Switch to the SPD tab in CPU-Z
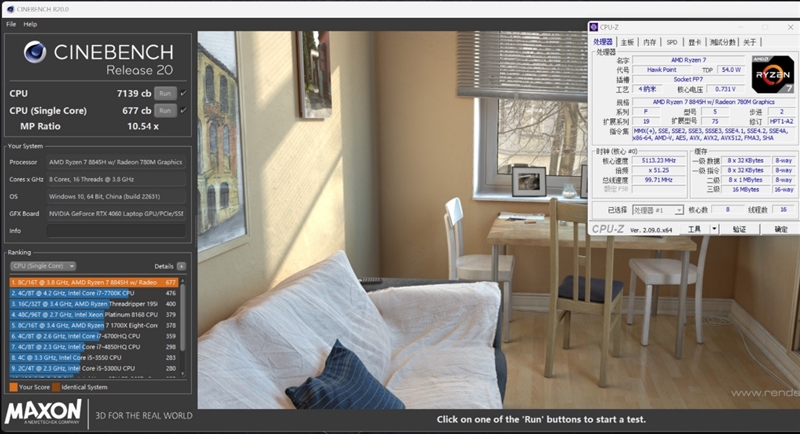The width and height of the screenshot is (800, 434). click(x=672, y=42)
